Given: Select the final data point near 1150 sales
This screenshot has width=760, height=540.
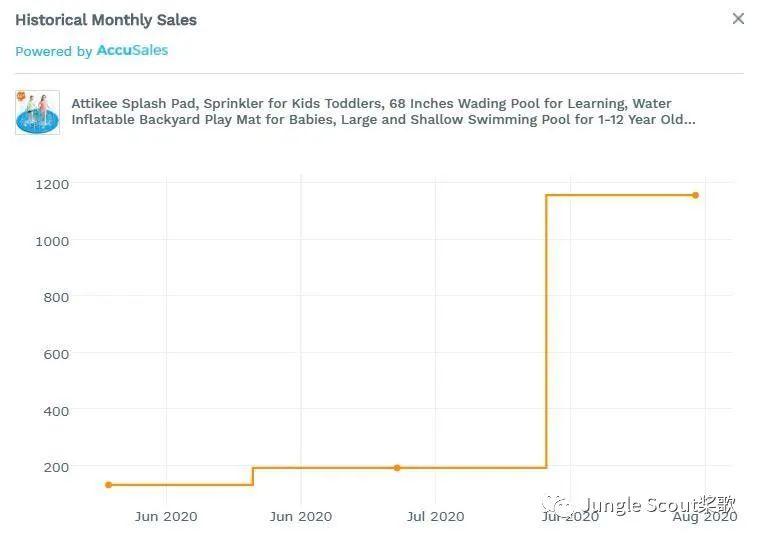Looking at the screenshot, I should 695,195.
